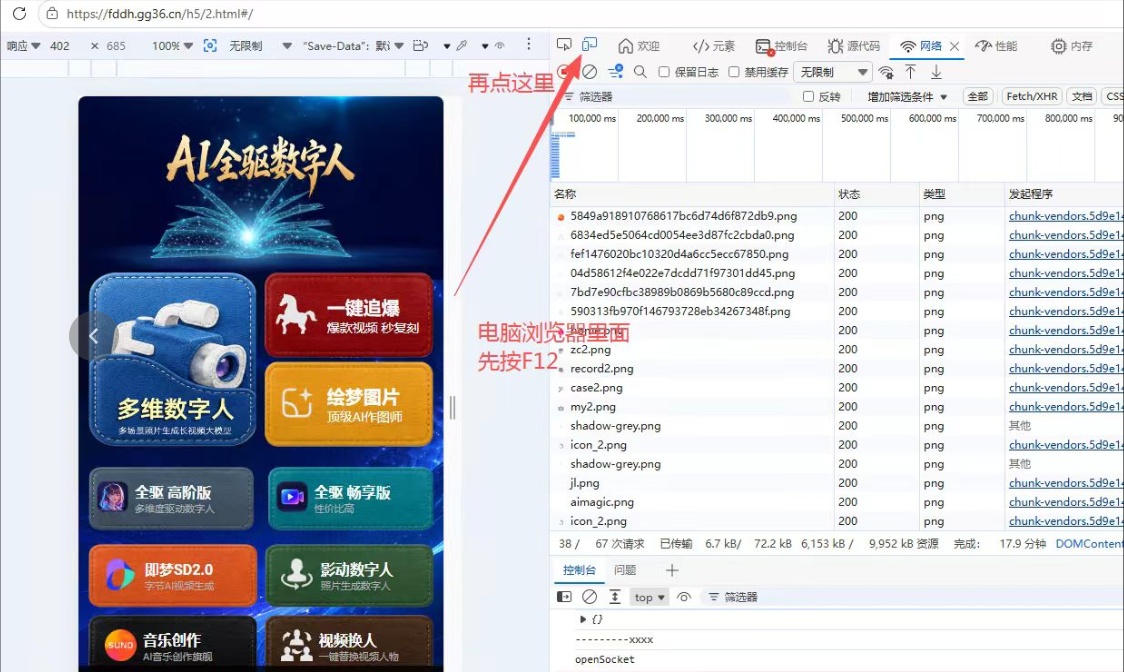Clear the network log
Viewport: 1124px width, 672px height.
tap(589, 72)
